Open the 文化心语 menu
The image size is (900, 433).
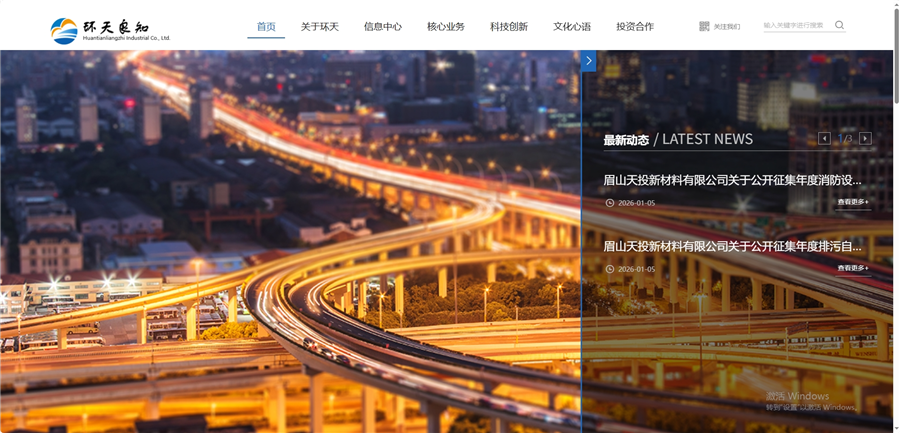tap(572, 27)
